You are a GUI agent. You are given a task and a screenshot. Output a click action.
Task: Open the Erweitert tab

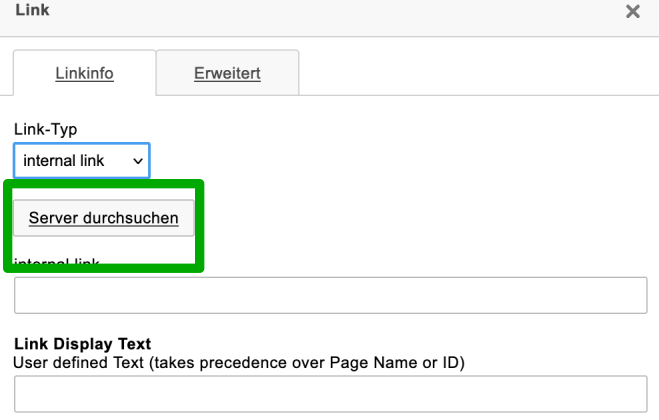tap(227, 74)
